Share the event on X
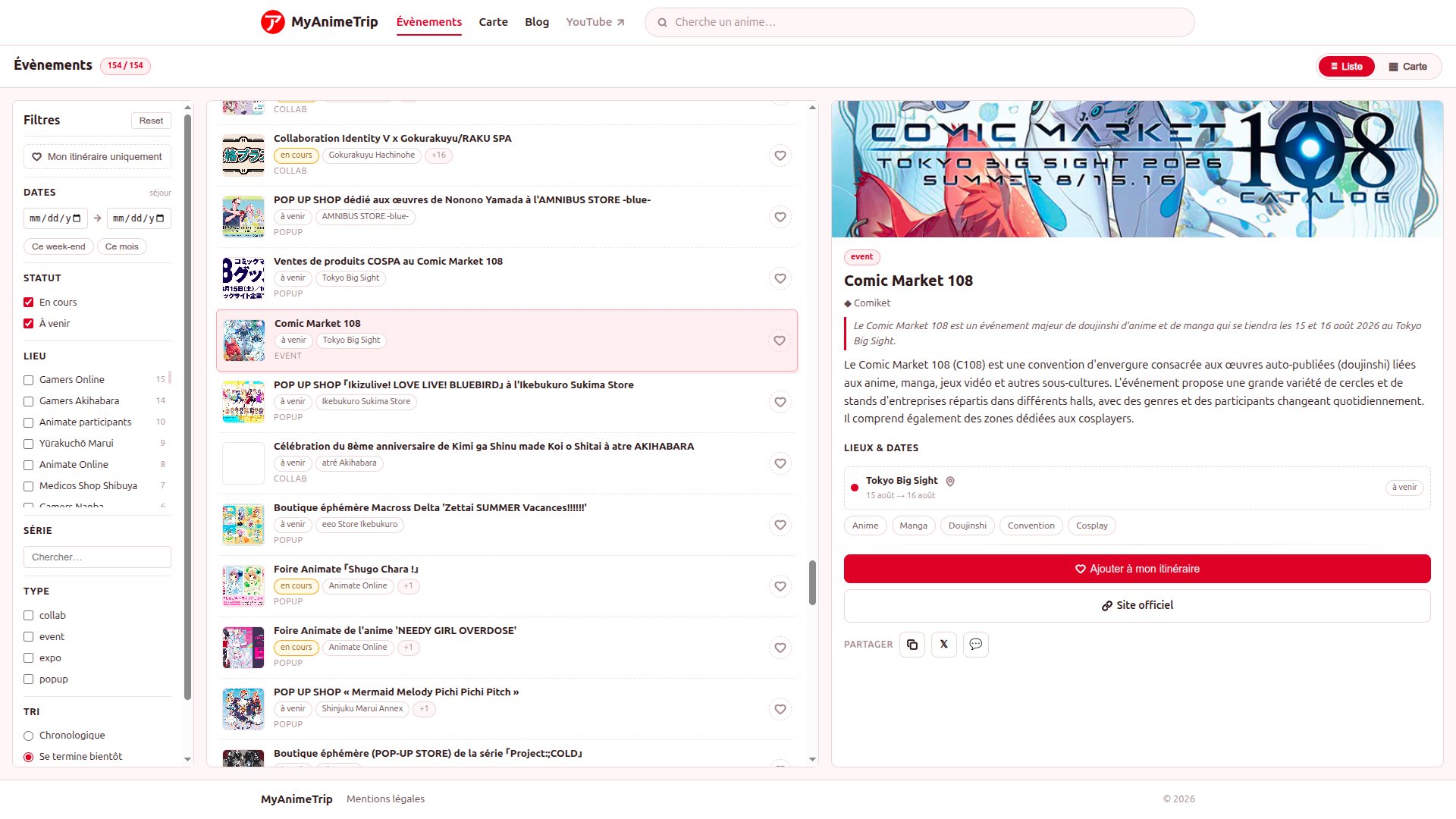 pyautogui.click(x=944, y=645)
